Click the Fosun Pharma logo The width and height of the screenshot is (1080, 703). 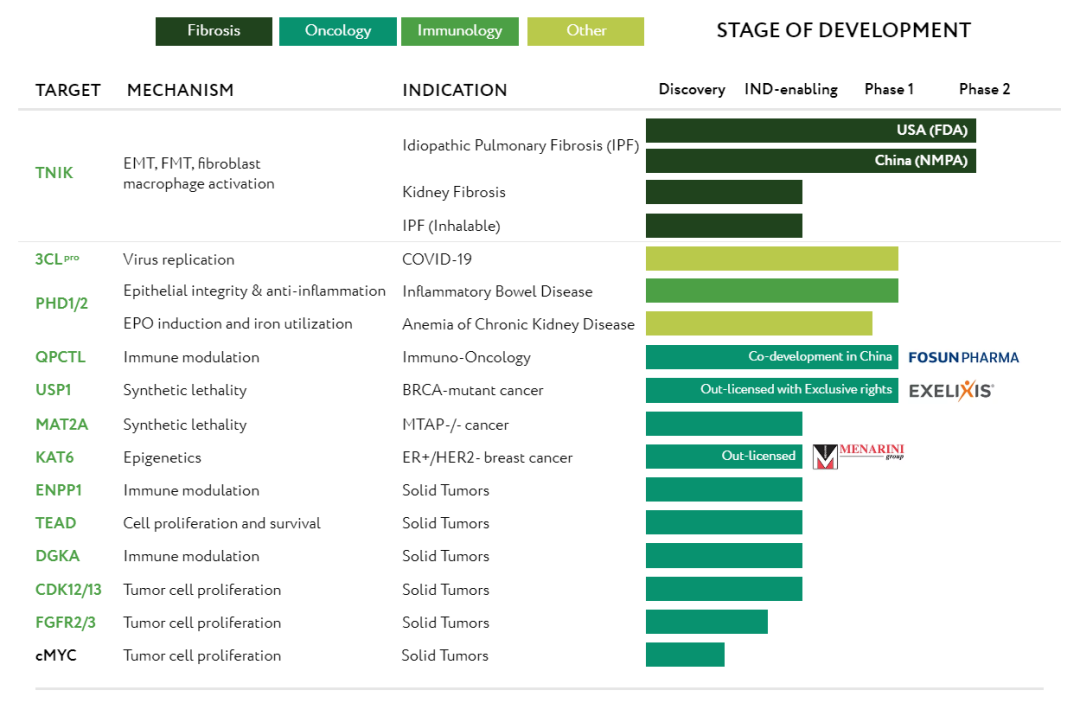(x=963, y=357)
